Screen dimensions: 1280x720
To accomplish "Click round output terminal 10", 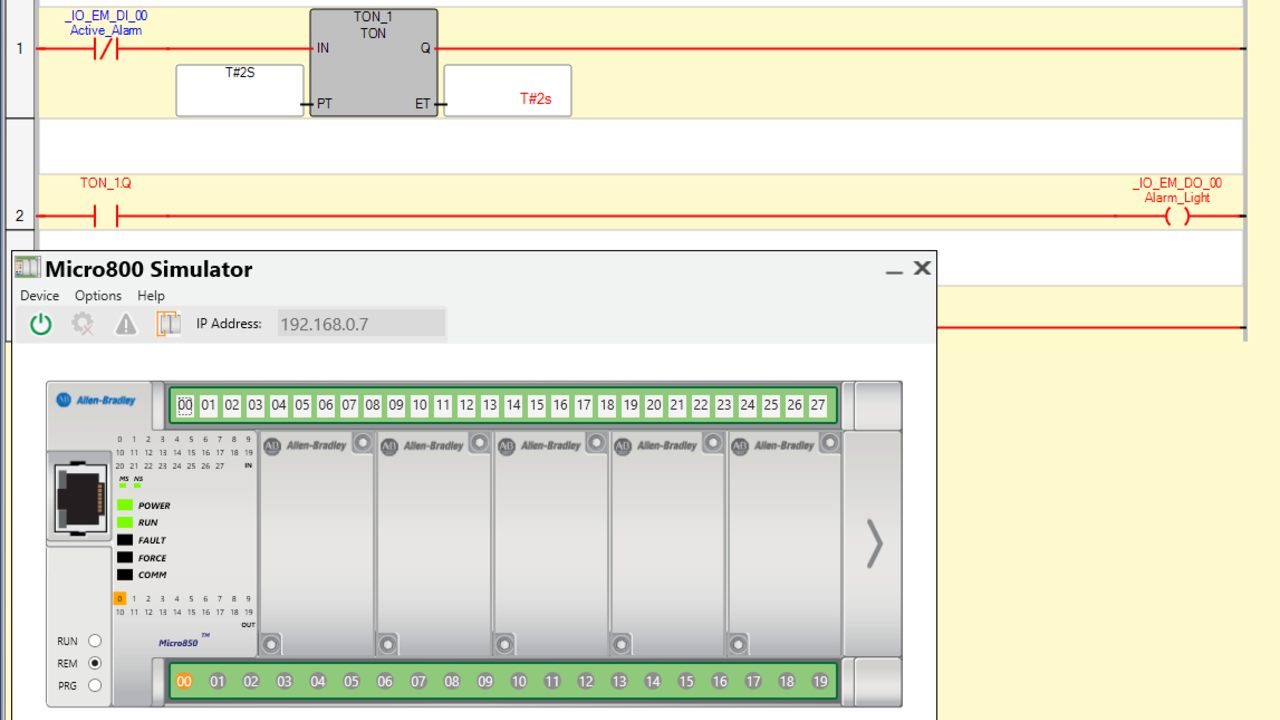I will pyautogui.click(x=519, y=682).
